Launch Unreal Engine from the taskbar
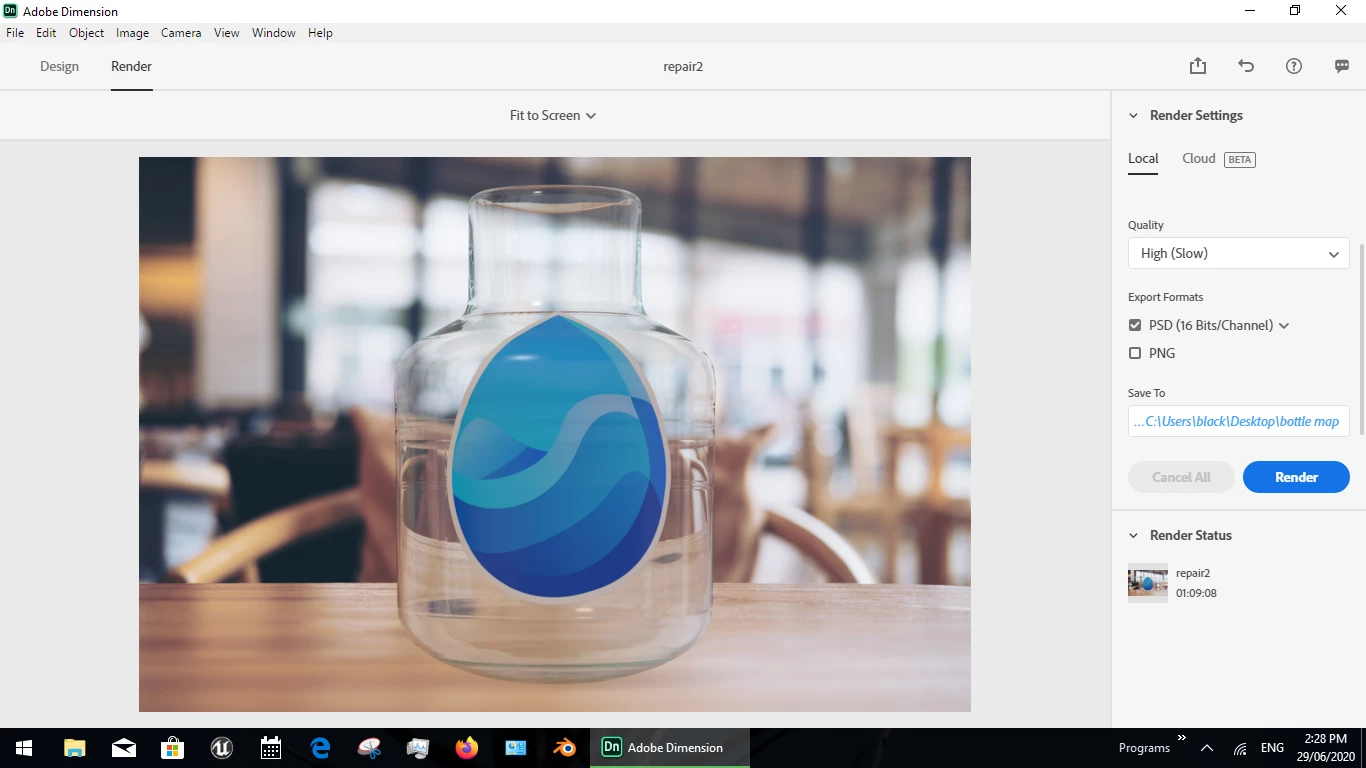 222,747
